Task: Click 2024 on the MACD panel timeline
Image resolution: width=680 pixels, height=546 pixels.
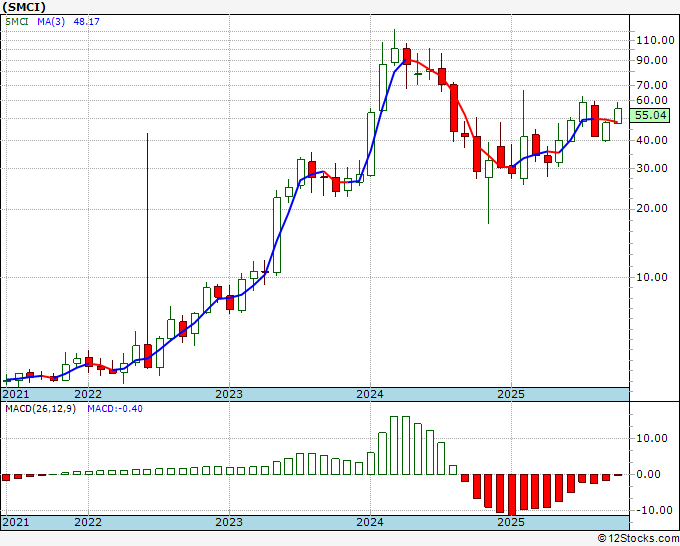Action: (x=370, y=522)
